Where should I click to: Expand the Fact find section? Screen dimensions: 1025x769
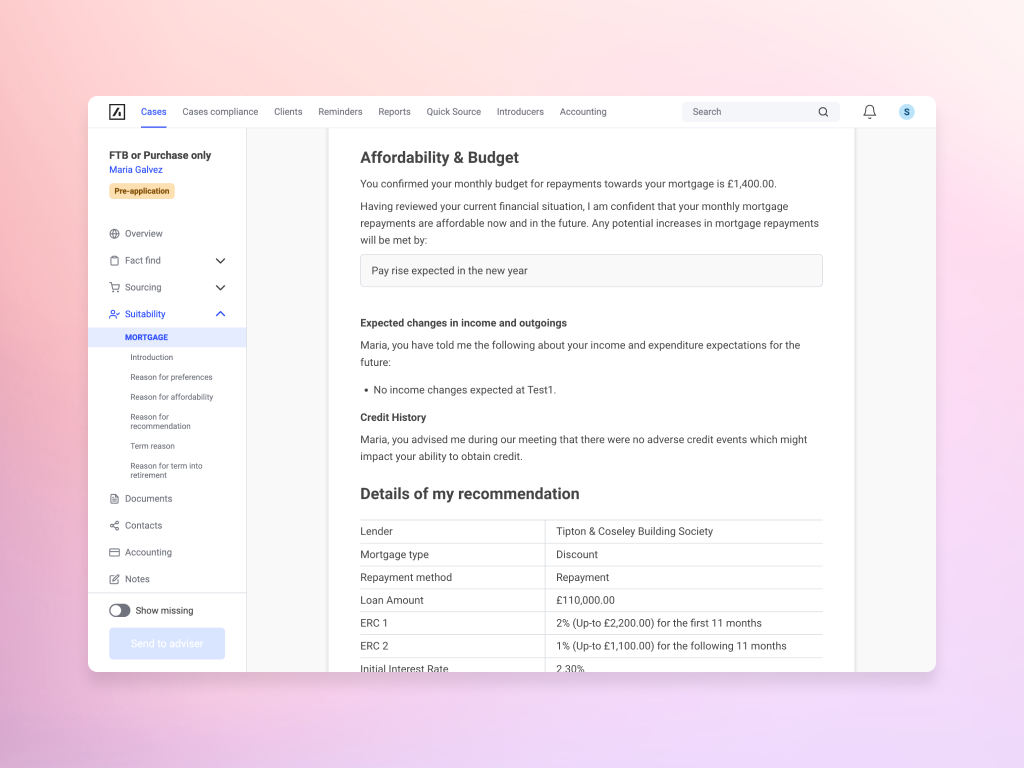pyautogui.click(x=220, y=261)
